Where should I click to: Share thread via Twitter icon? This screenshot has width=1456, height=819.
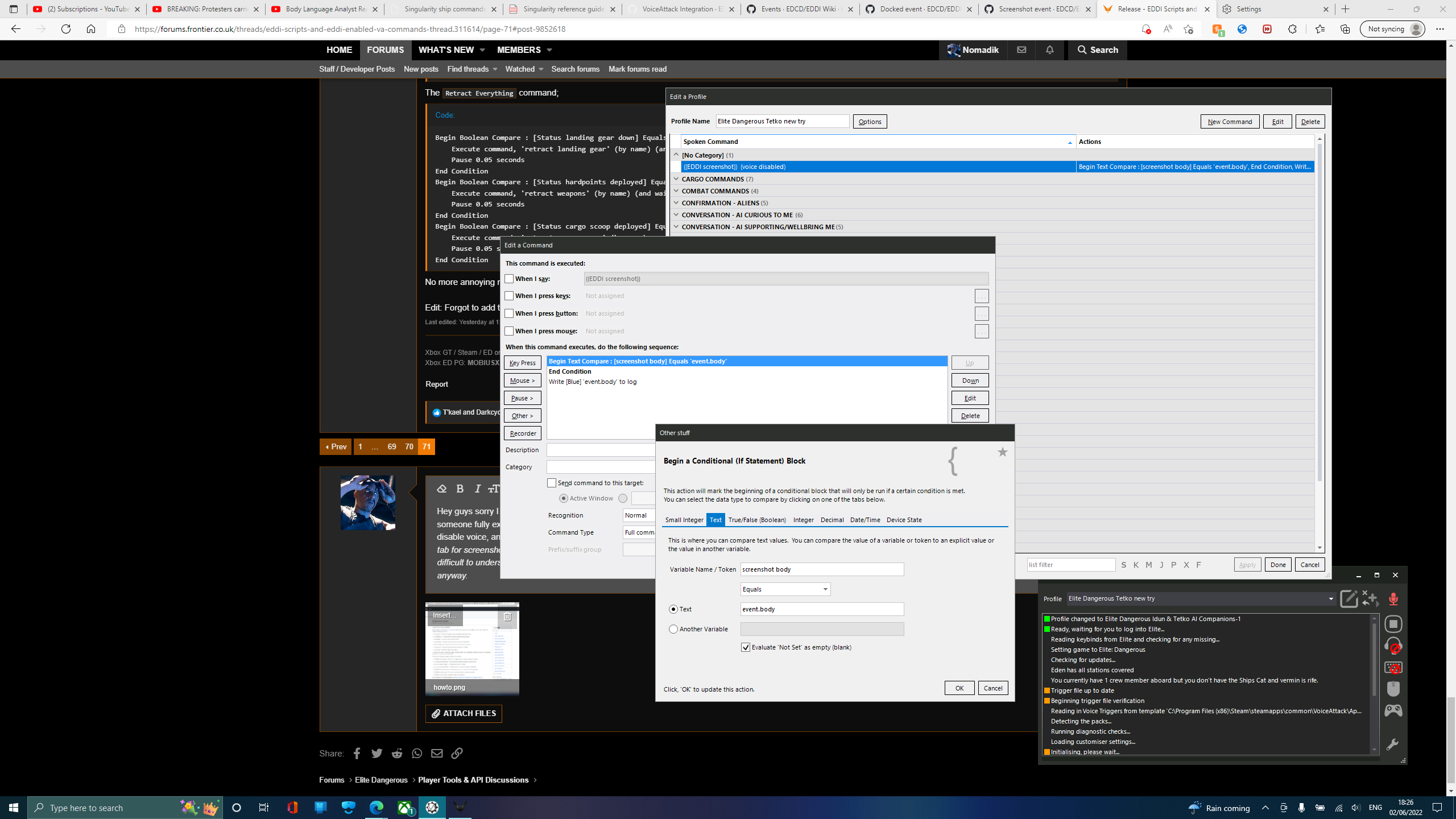coord(377,753)
